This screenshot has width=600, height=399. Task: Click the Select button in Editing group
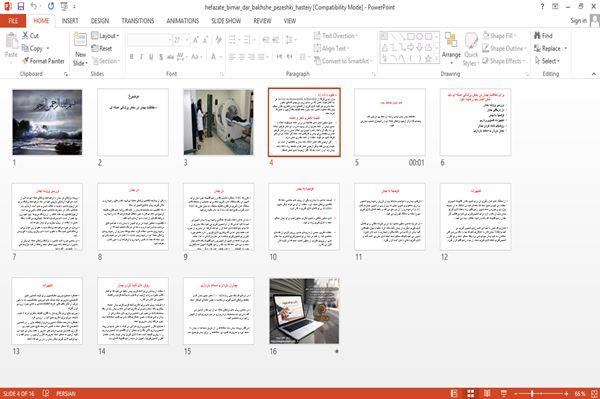pyautogui.click(x=547, y=61)
